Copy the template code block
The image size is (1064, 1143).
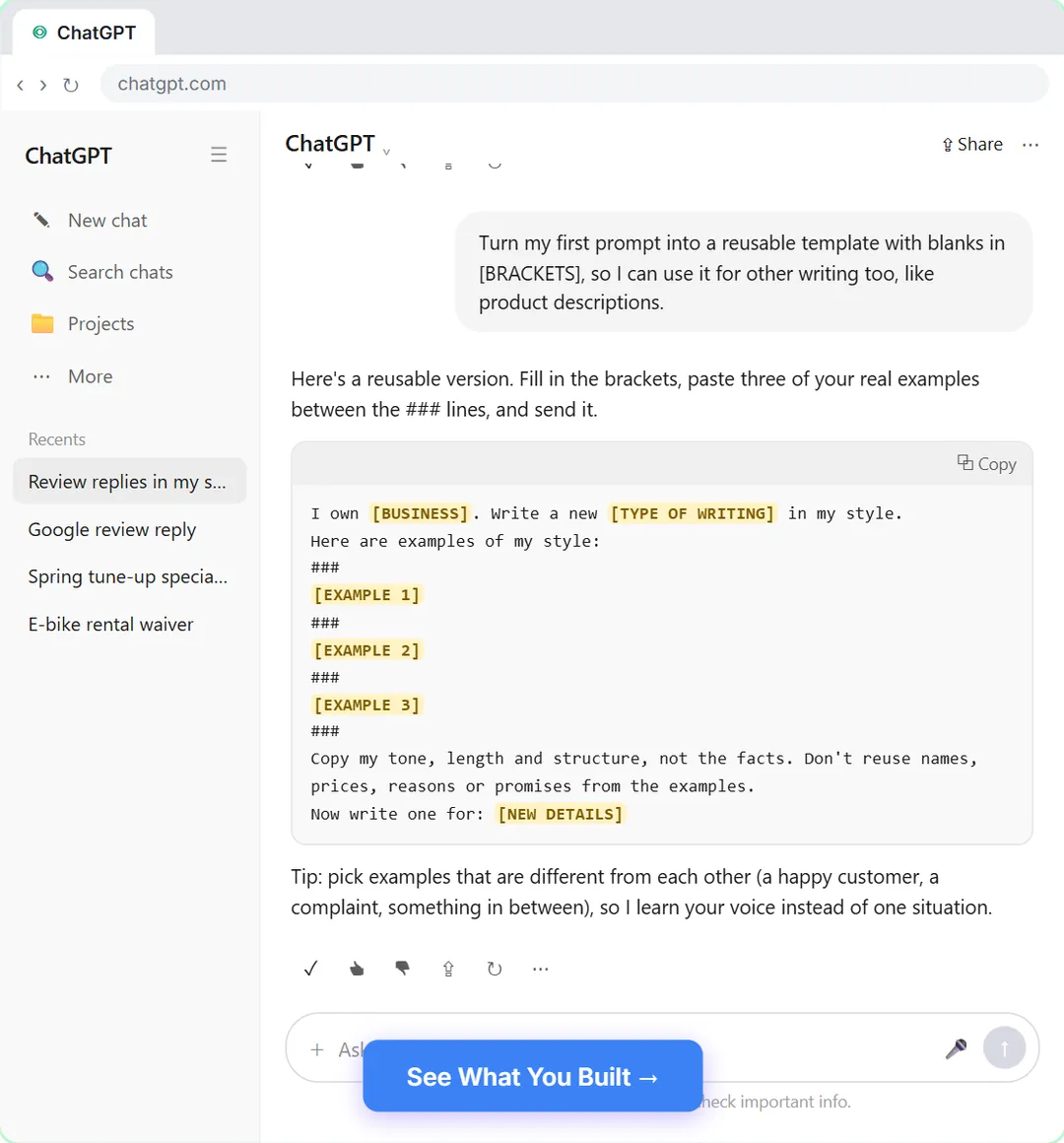[987, 464]
